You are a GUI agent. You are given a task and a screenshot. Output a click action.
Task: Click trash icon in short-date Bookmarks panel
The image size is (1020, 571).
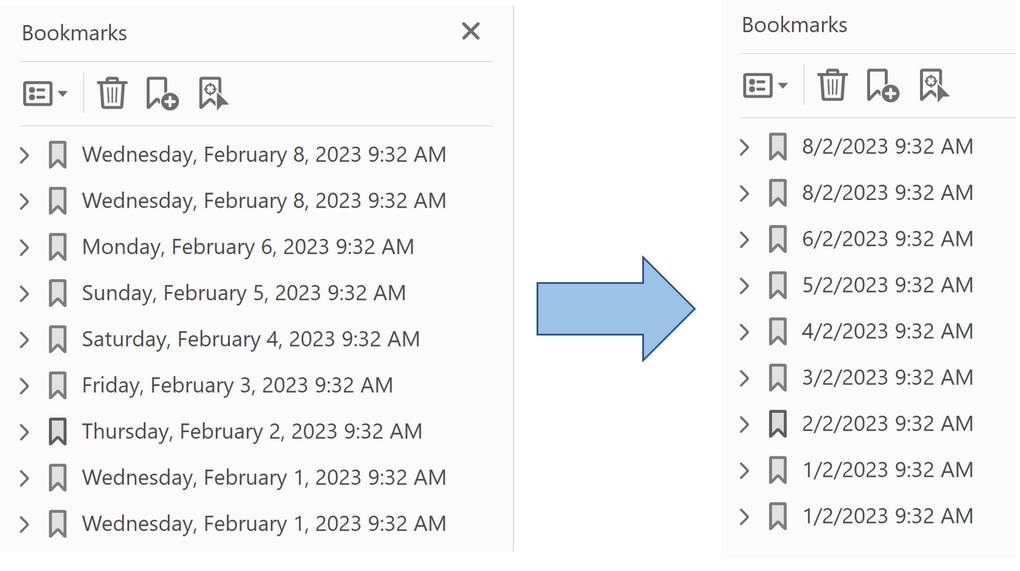832,85
